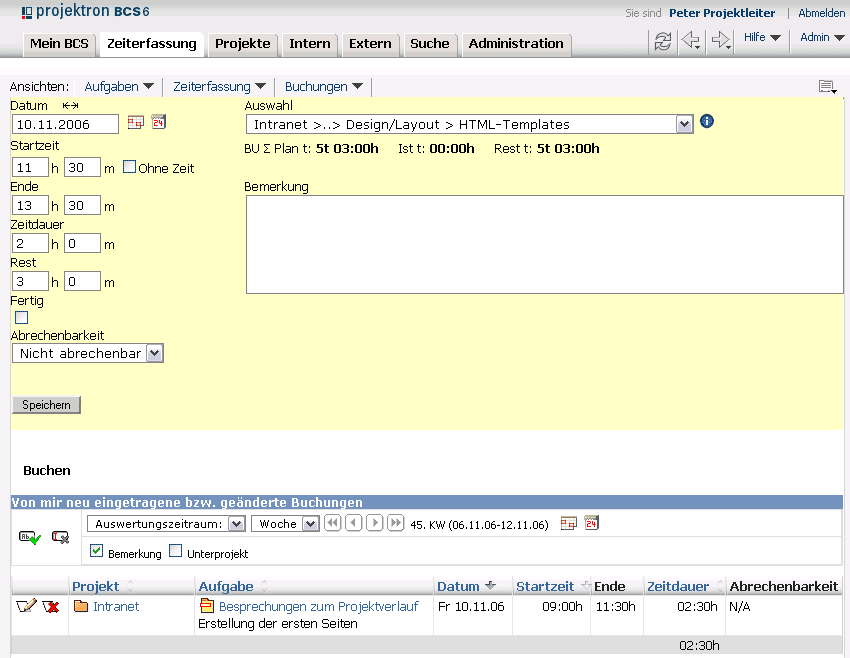Click the Datum input field
Image resolution: width=850 pixels, height=658 pixels.
[x=65, y=124]
